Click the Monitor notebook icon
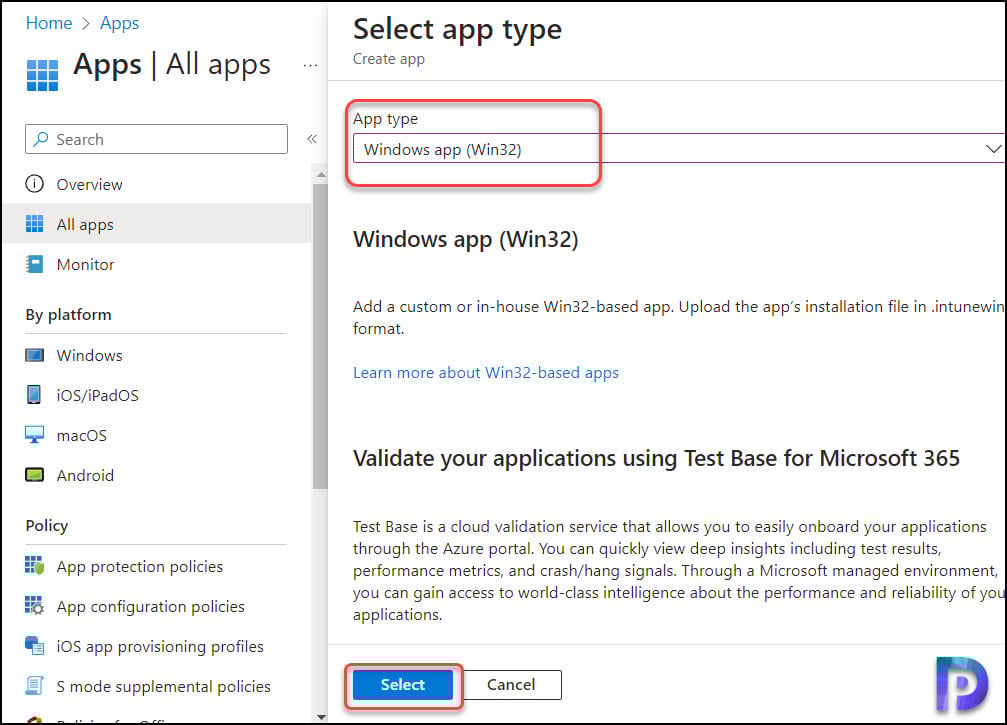The height and width of the screenshot is (725, 1007). coord(34,264)
